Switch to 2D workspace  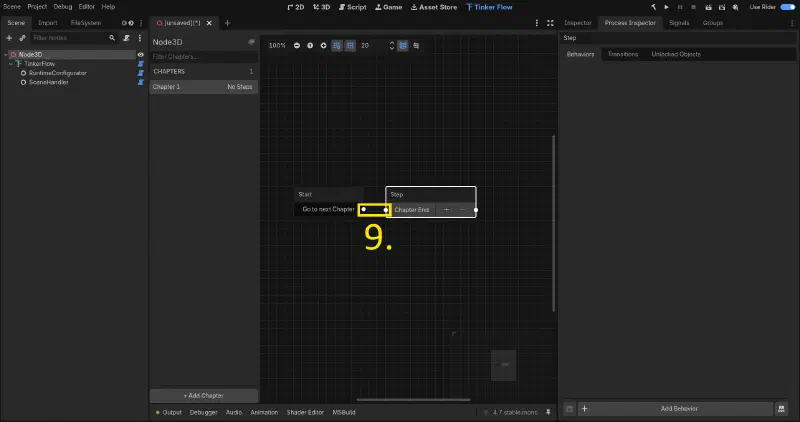coord(295,7)
